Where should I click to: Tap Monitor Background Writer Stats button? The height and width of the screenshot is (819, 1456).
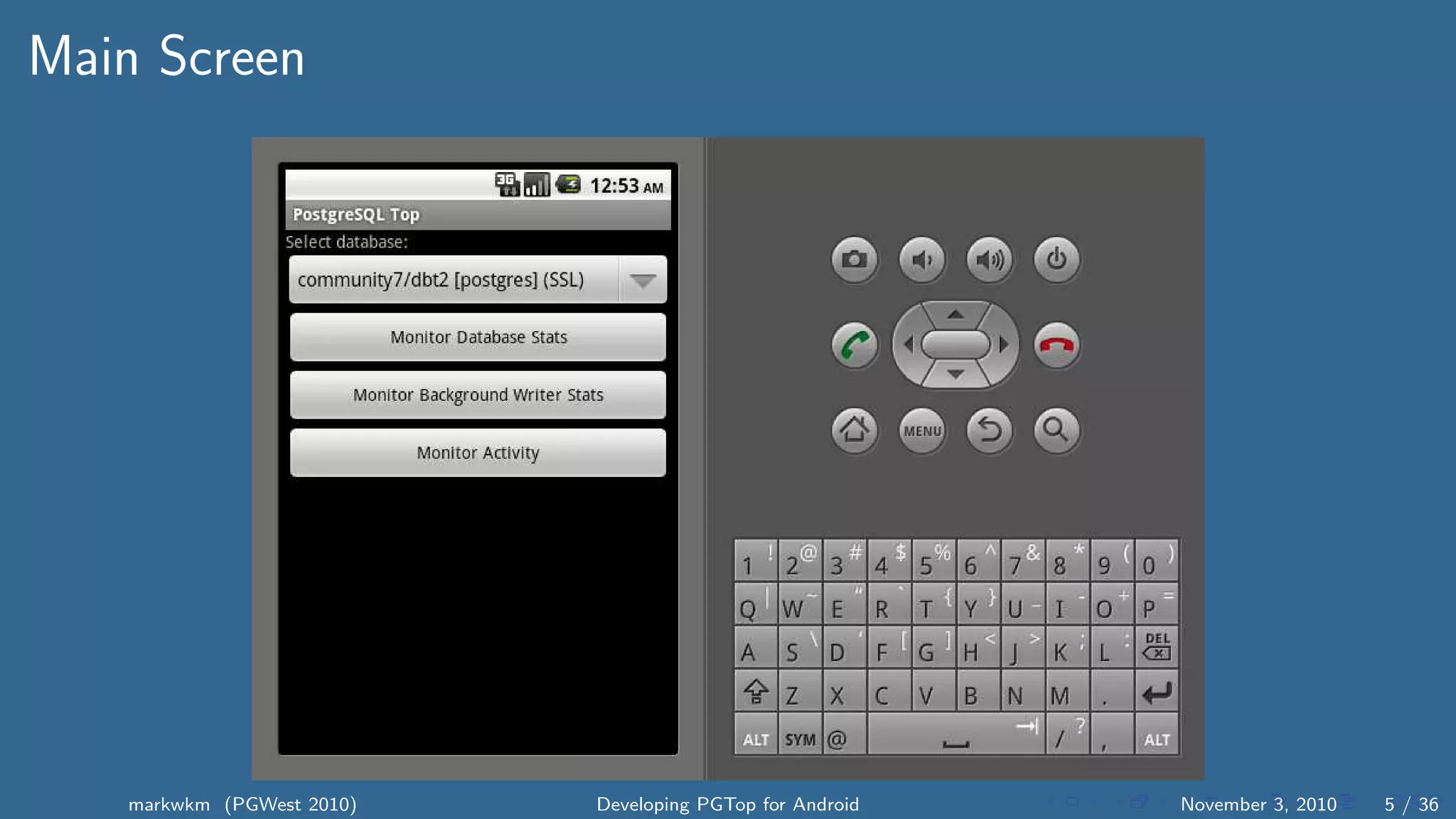point(478,395)
